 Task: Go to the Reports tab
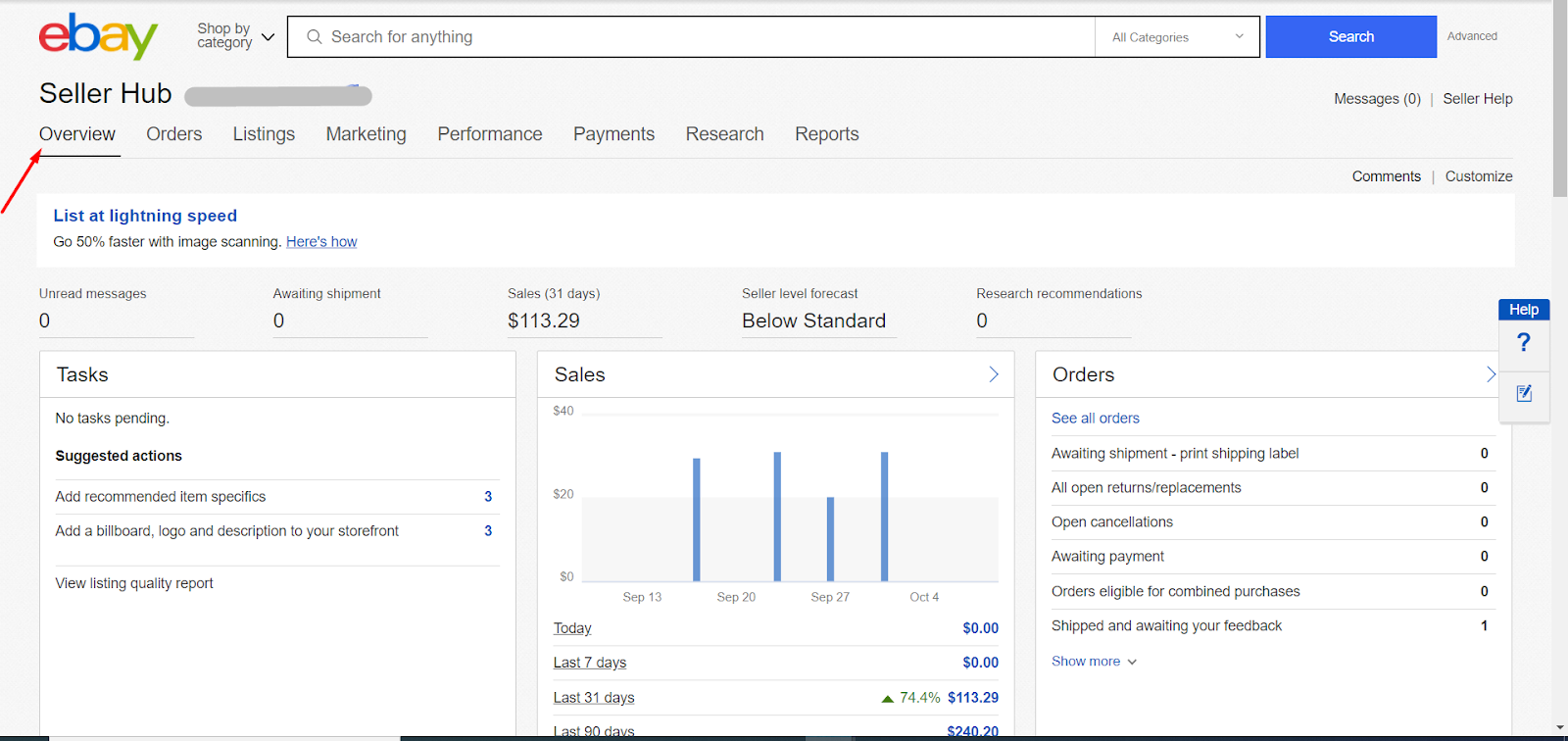(x=827, y=134)
